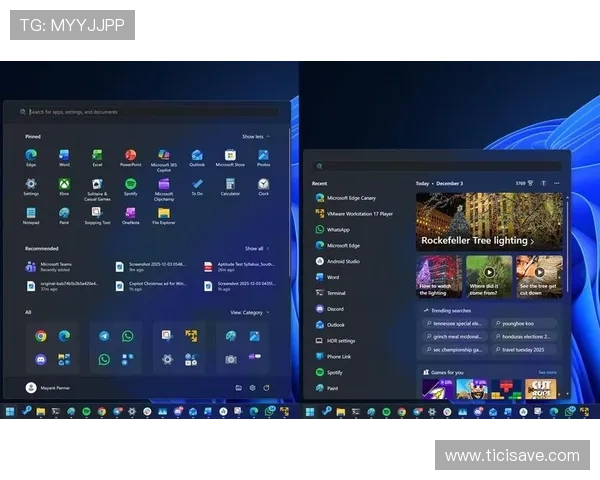The height and width of the screenshot is (480, 600).
Task: Open Microsoft 365 Copilot pinned app
Action: pyautogui.click(x=164, y=160)
